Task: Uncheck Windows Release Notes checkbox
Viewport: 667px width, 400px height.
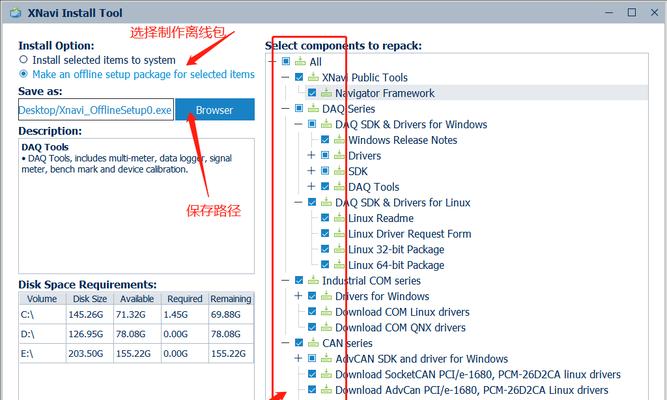Action: click(325, 140)
